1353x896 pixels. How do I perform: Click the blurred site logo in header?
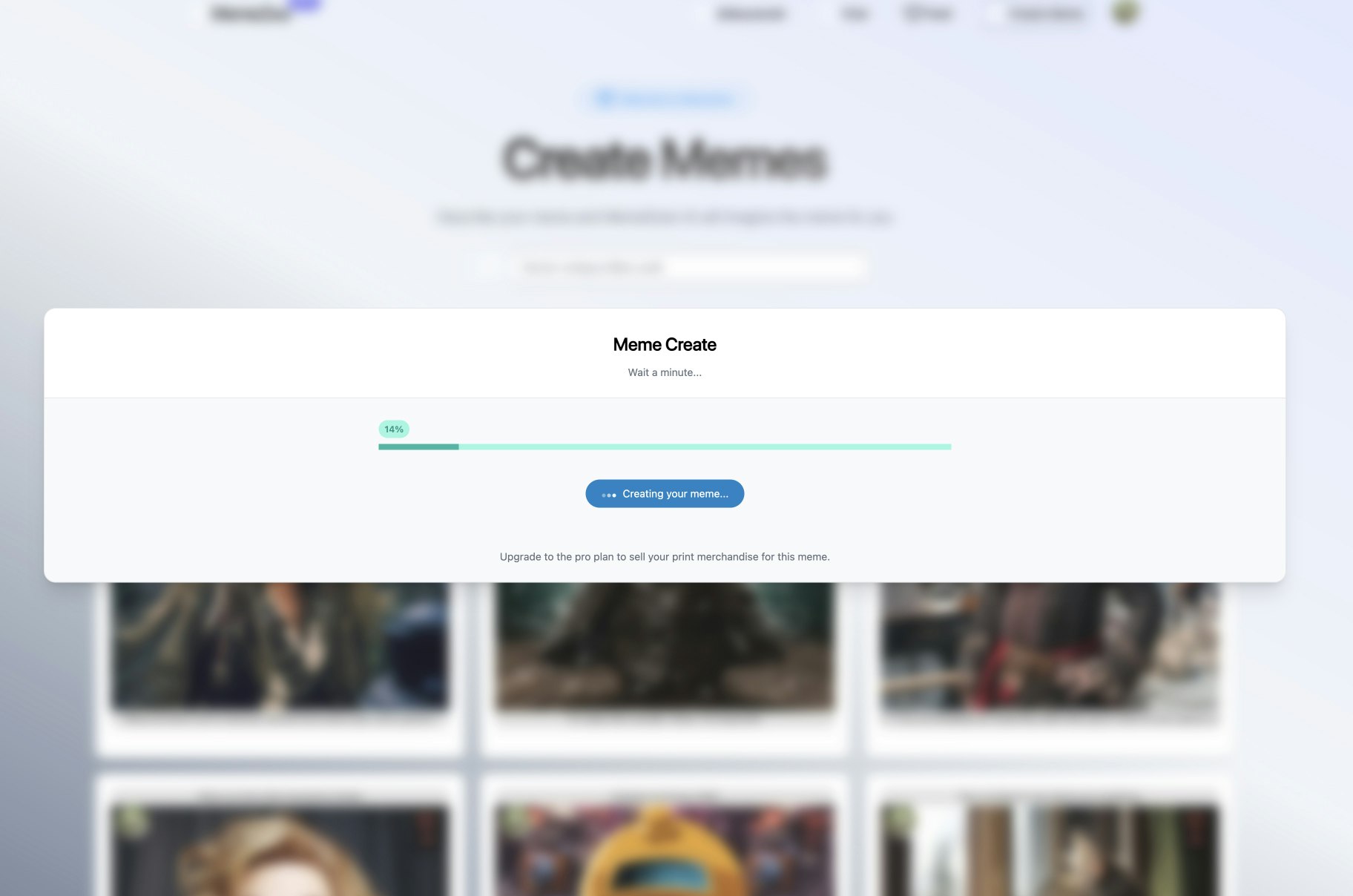tap(251, 13)
